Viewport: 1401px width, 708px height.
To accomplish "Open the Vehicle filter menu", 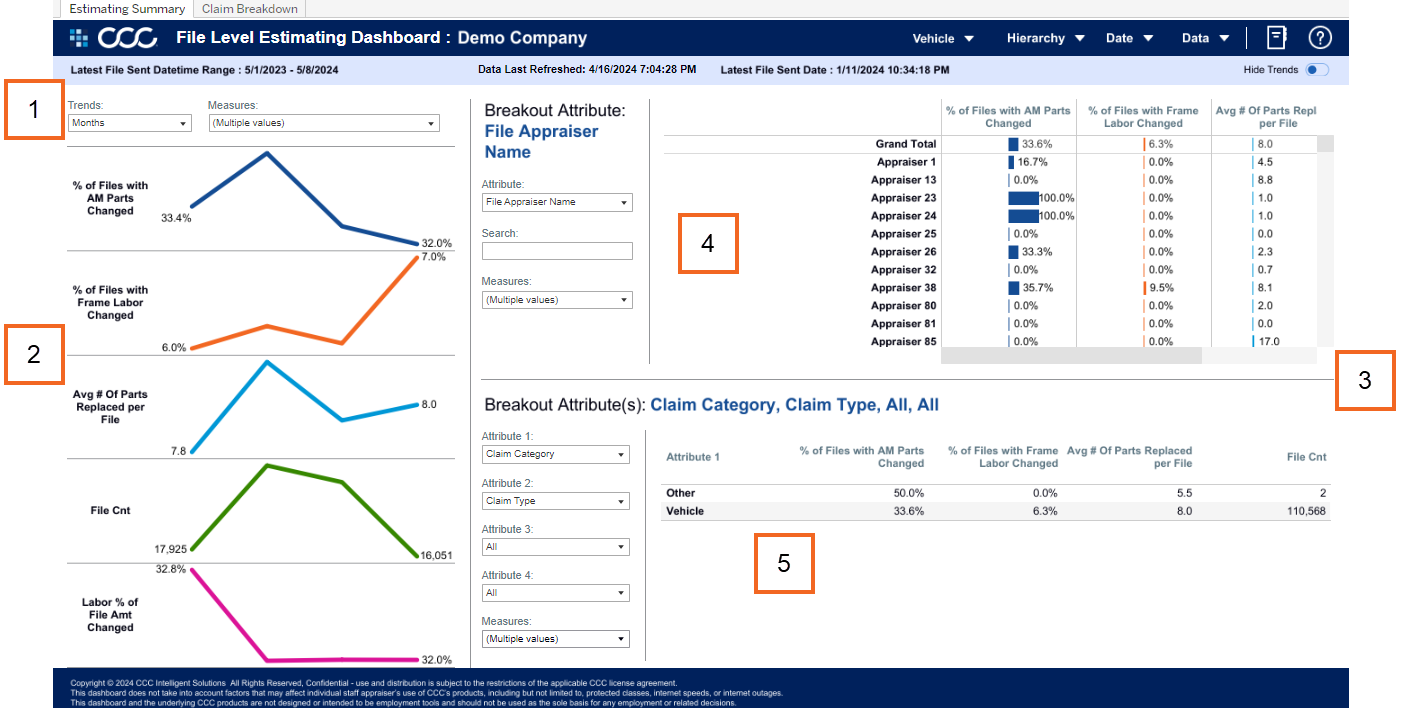I will click(x=943, y=38).
